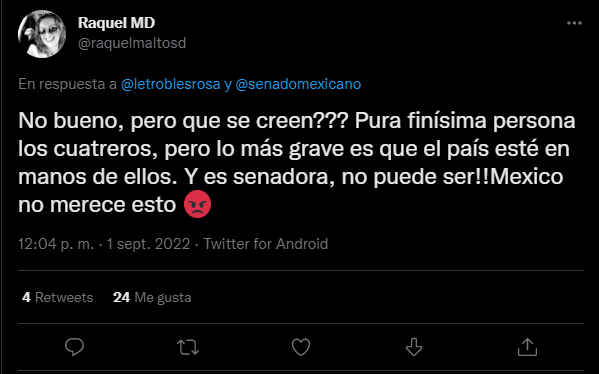
Task: Open the Twitter for Android source label
Action: click(266, 244)
